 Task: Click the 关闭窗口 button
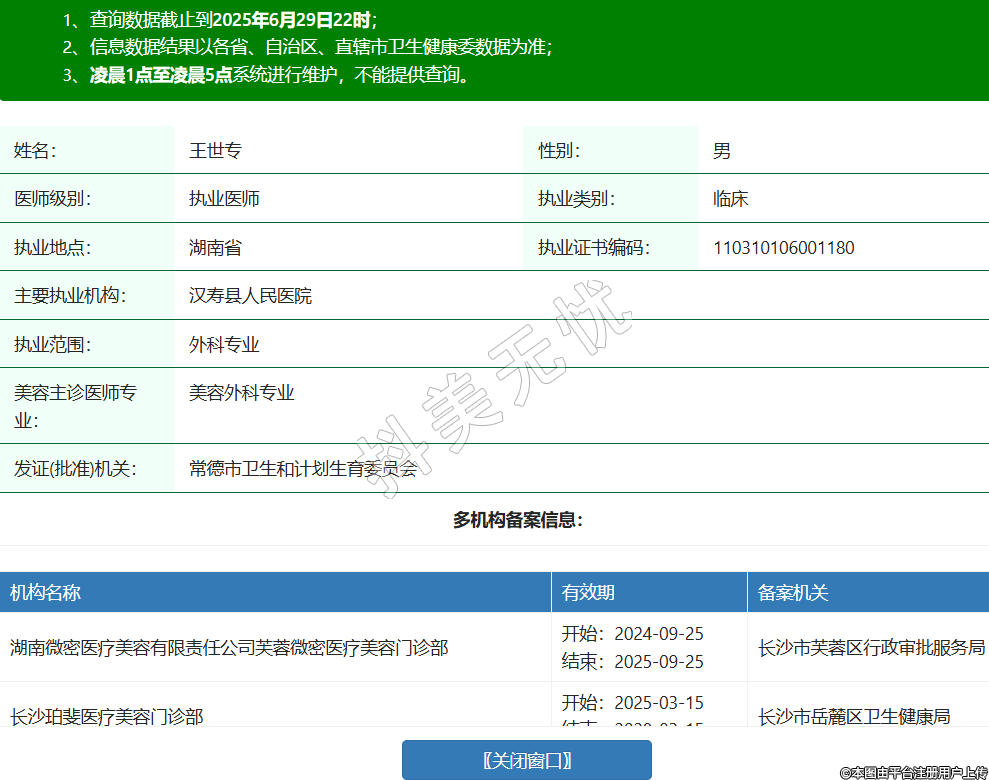click(x=527, y=760)
